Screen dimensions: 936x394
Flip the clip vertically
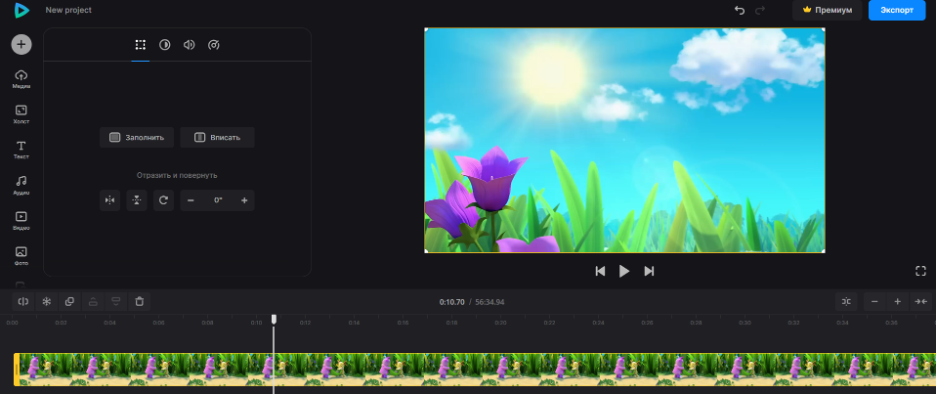[137, 201]
